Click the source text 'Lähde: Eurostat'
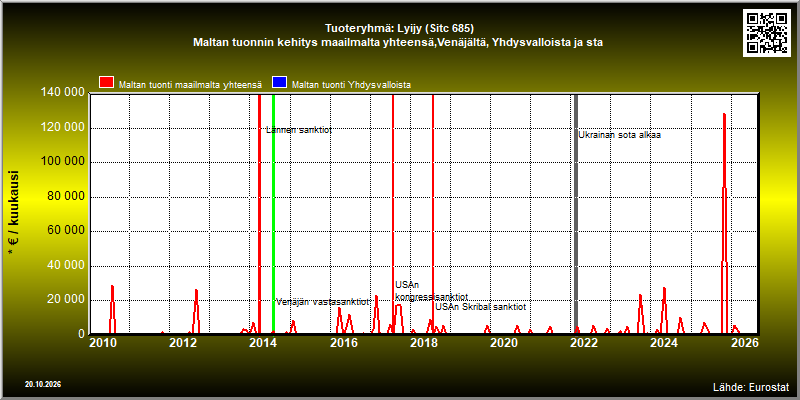 (751, 386)
